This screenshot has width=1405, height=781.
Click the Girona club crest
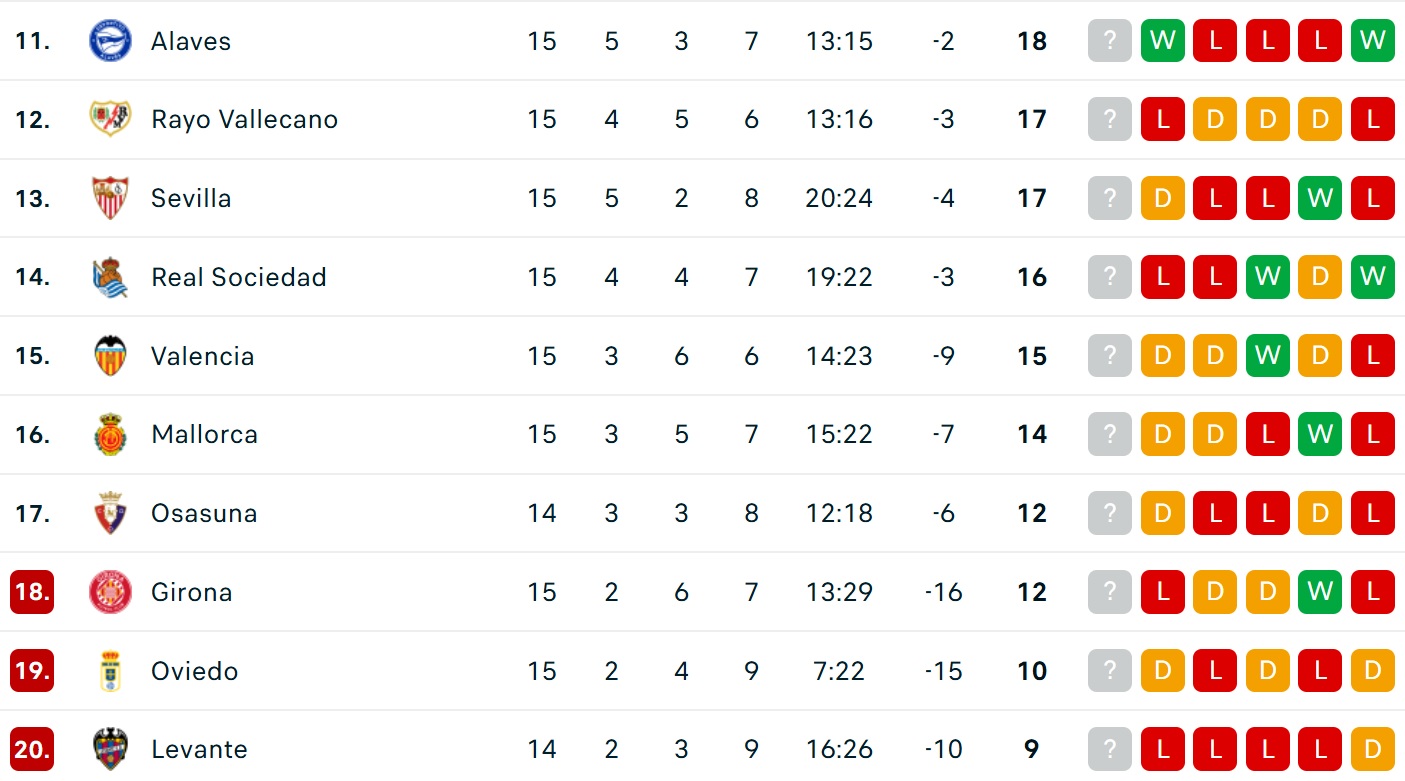[x=110, y=592]
